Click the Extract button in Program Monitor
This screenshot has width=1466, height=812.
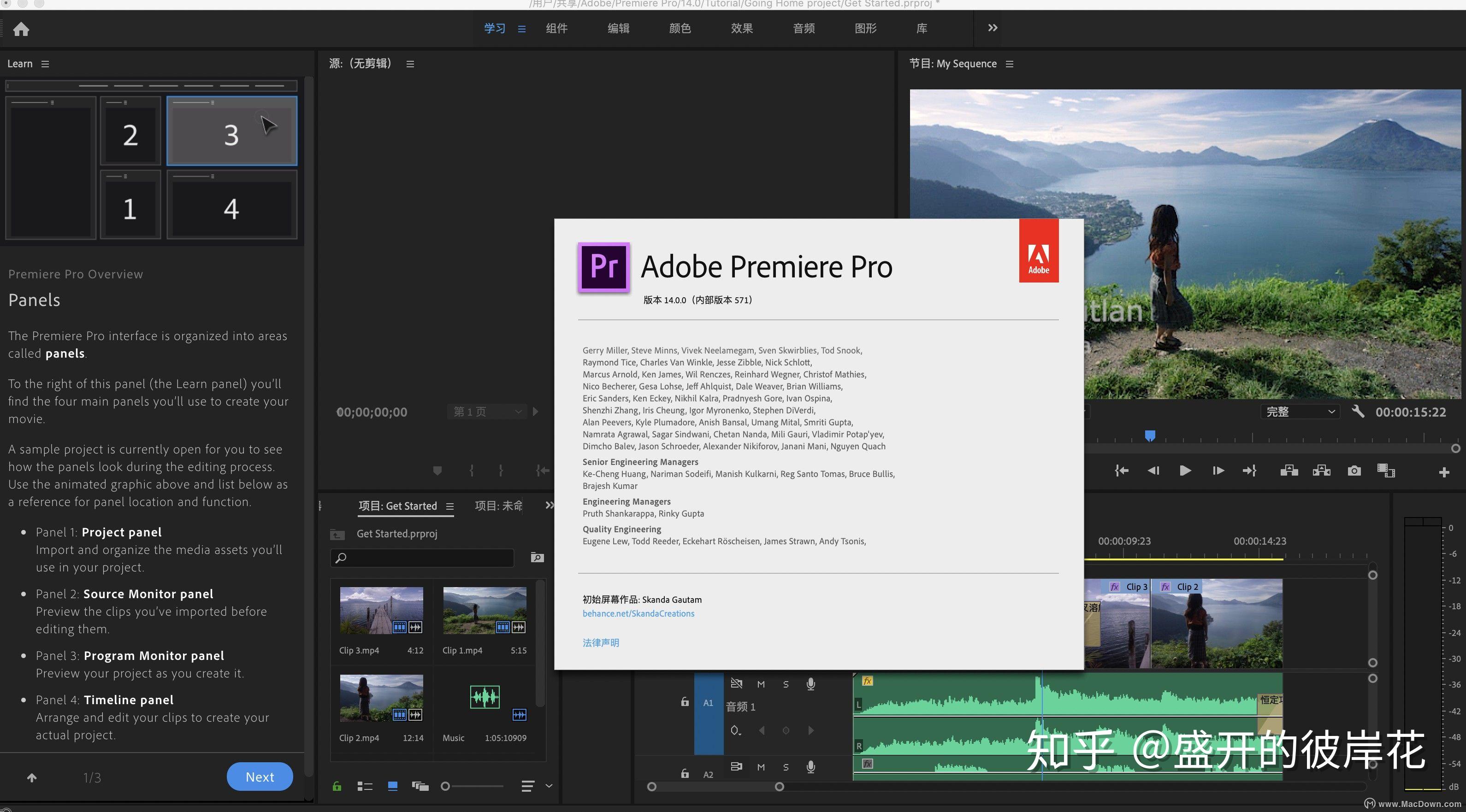click(x=1321, y=471)
